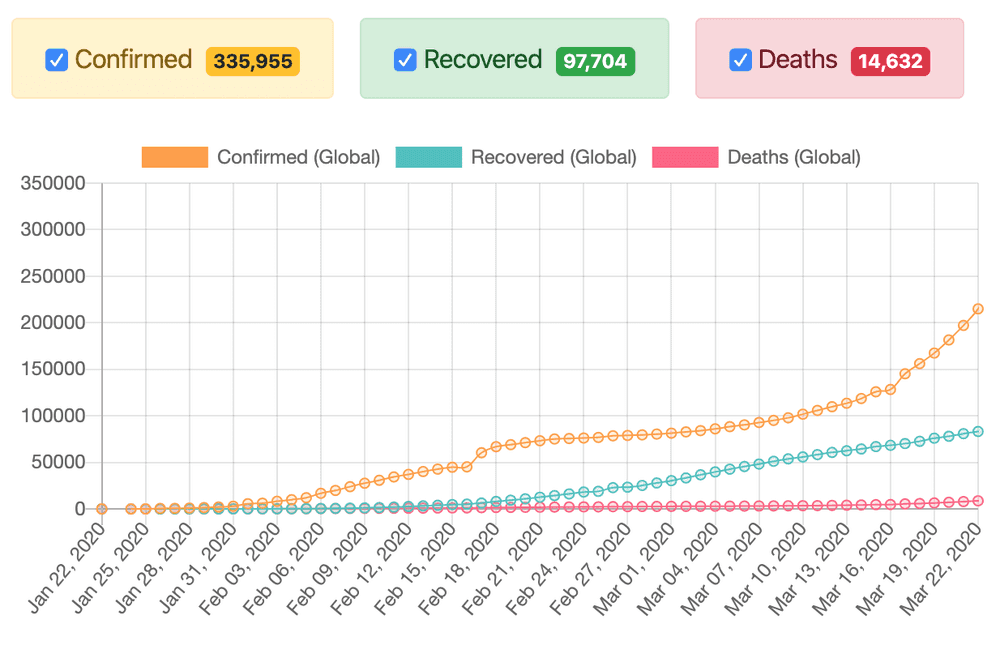The height and width of the screenshot is (645, 1000).
Task: Select the last Recovered data point on Mar 22
Action: pos(978,432)
